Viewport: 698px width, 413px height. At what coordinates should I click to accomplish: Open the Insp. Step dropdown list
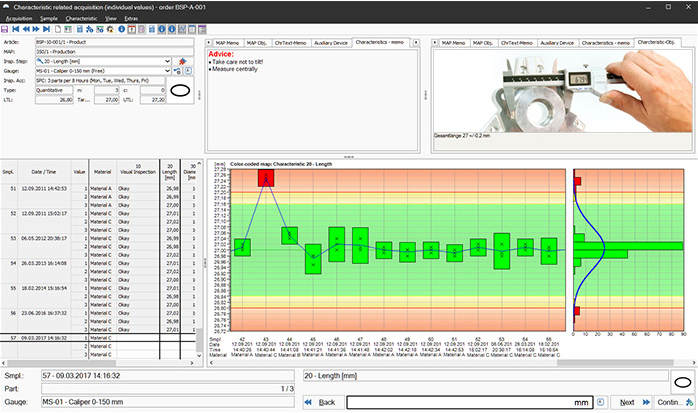pos(167,61)
